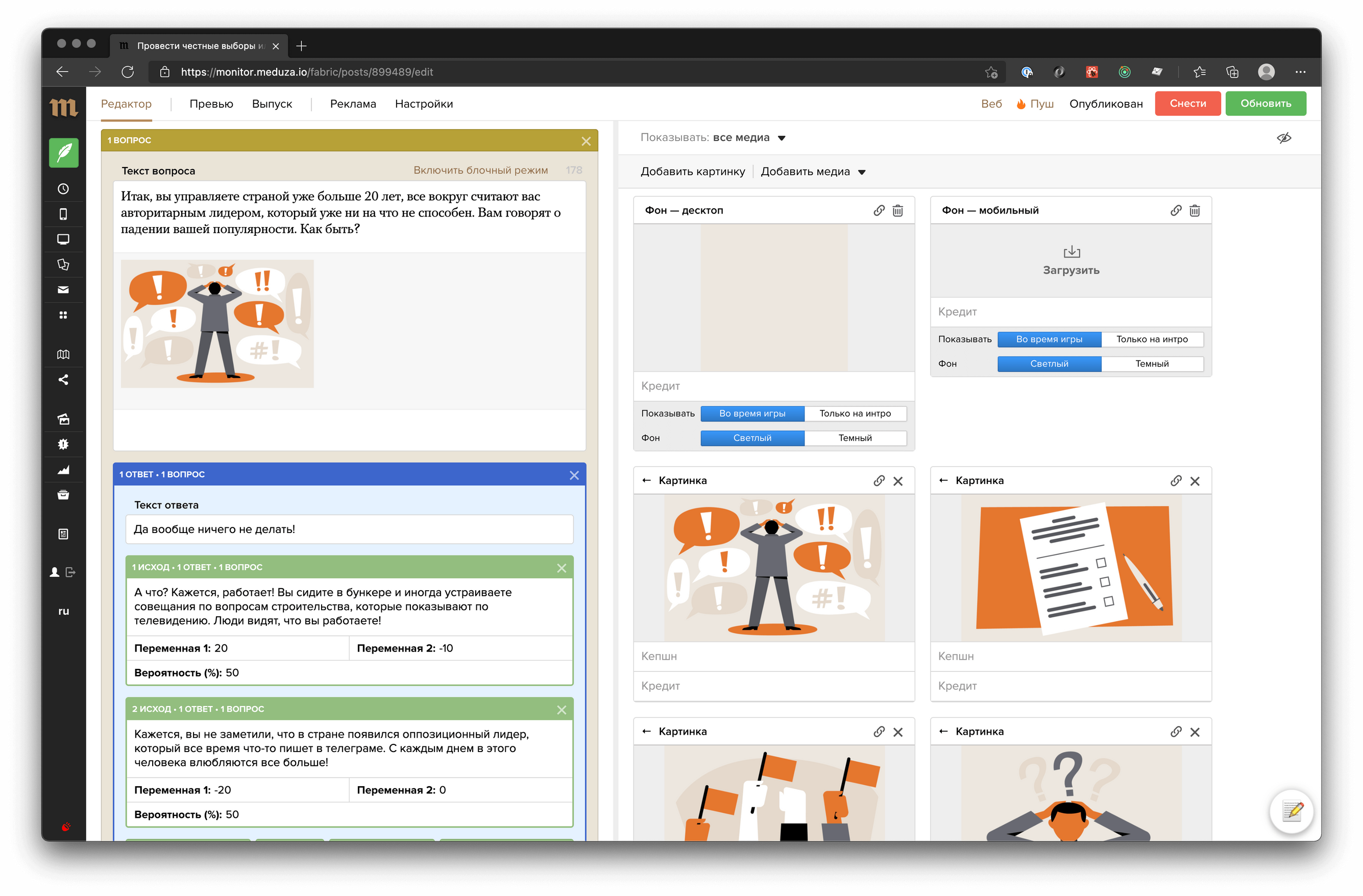Delete the Фон — десктоп background via trash icon
Viewport: 1363px width, 896px height.
897,211
